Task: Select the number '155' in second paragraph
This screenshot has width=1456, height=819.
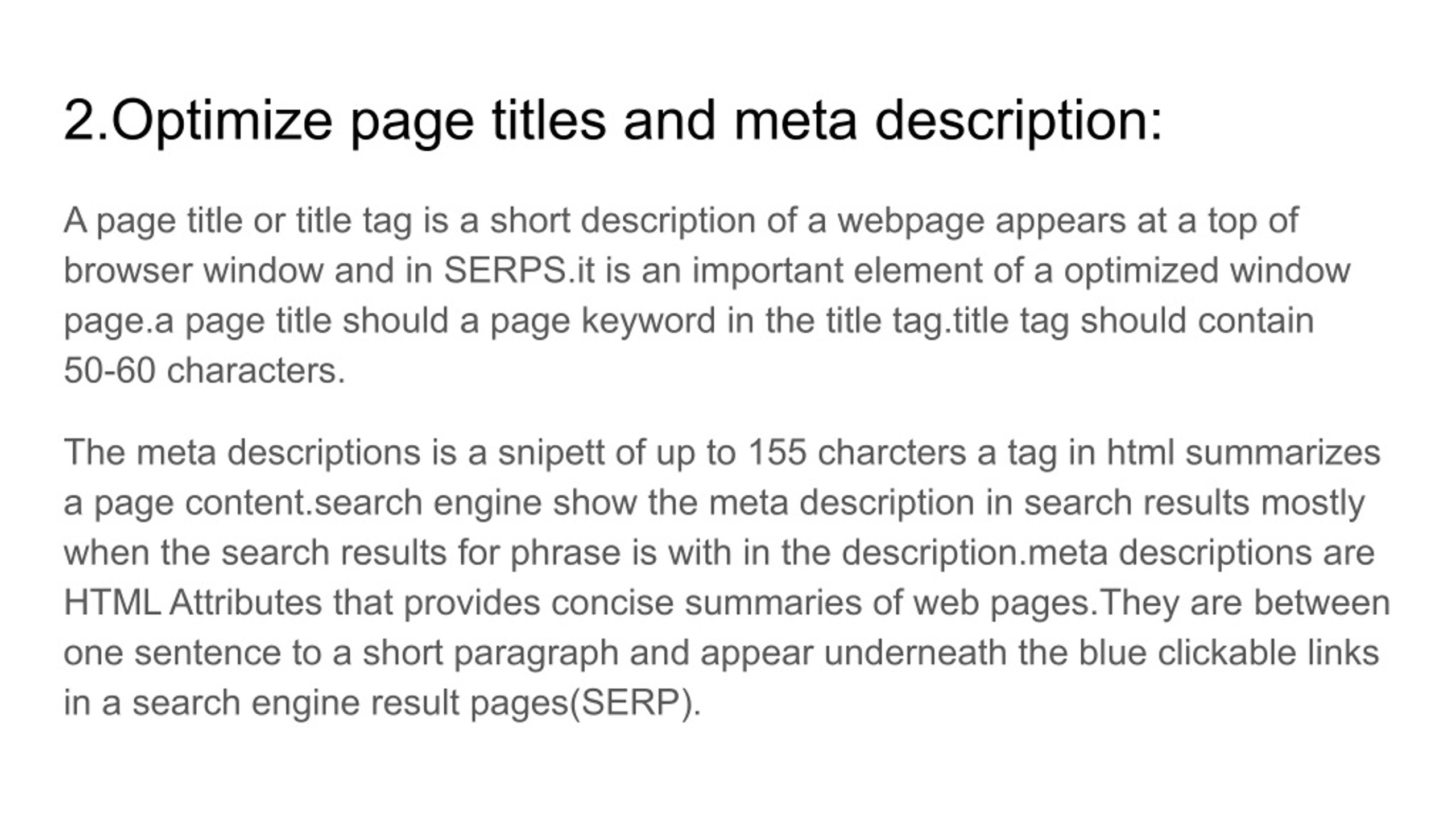Action: (x=776, y=453)
